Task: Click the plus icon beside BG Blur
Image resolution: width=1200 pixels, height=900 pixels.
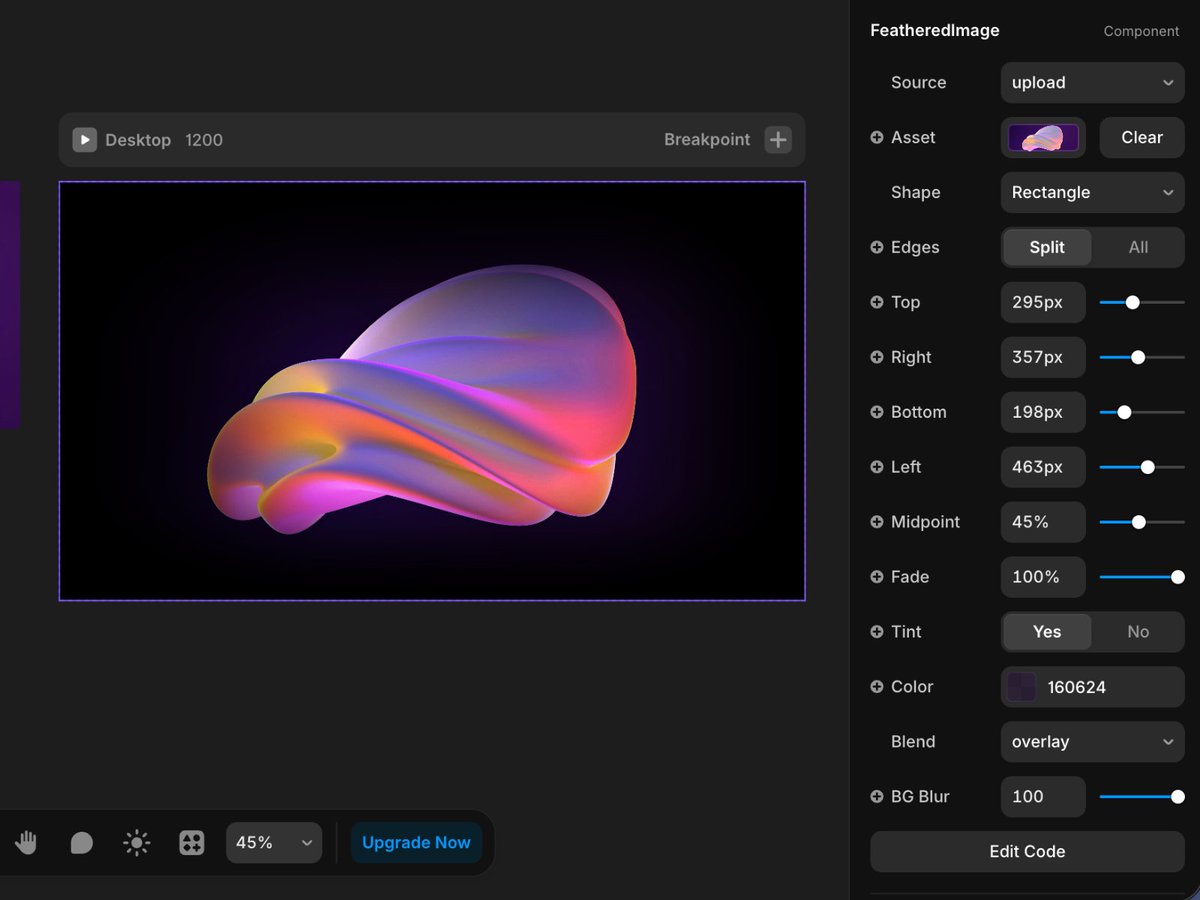Action: click(874, 797)
